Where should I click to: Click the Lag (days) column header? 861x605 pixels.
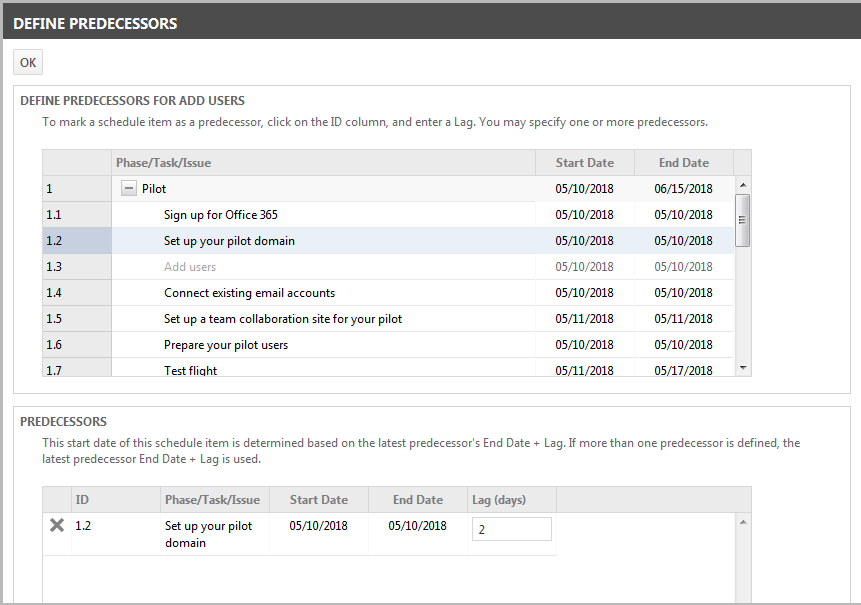[498, 500]
